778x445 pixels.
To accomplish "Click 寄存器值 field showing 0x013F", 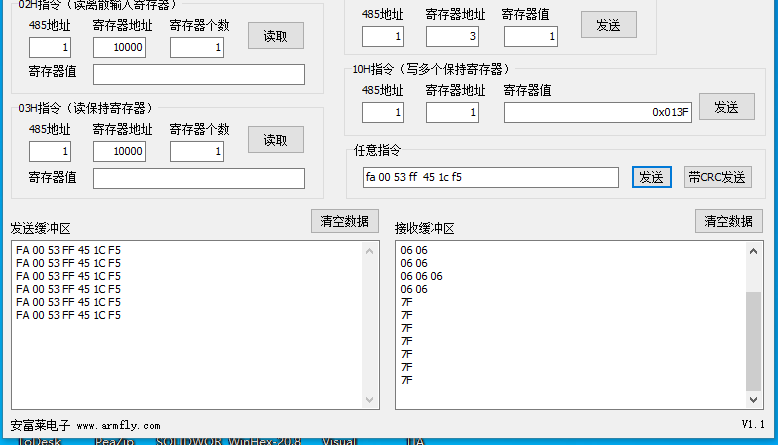I will 598,112.
